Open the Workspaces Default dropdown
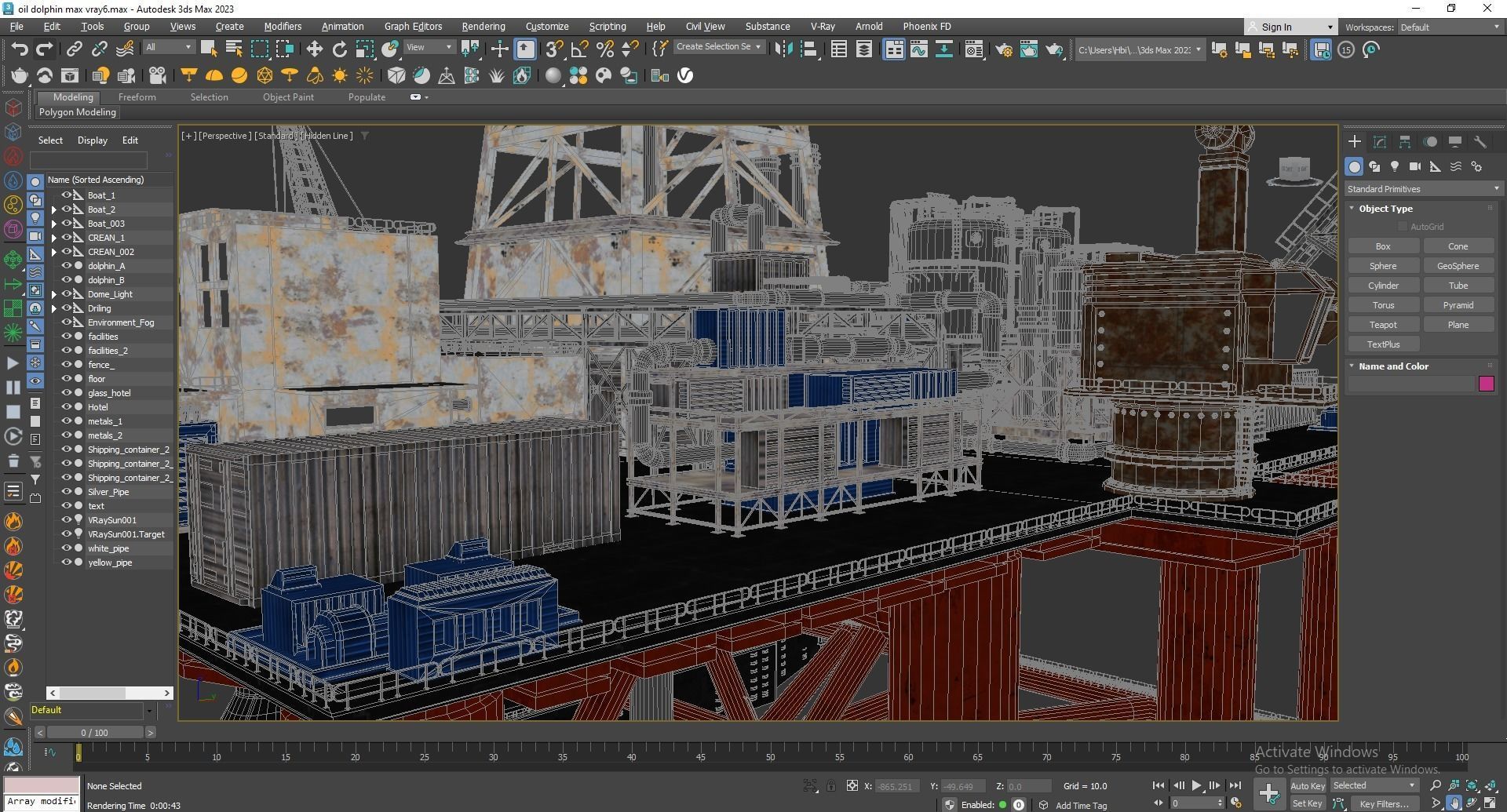The height and width of the screenshot is (812, 1507). (x=1450, y=27)
